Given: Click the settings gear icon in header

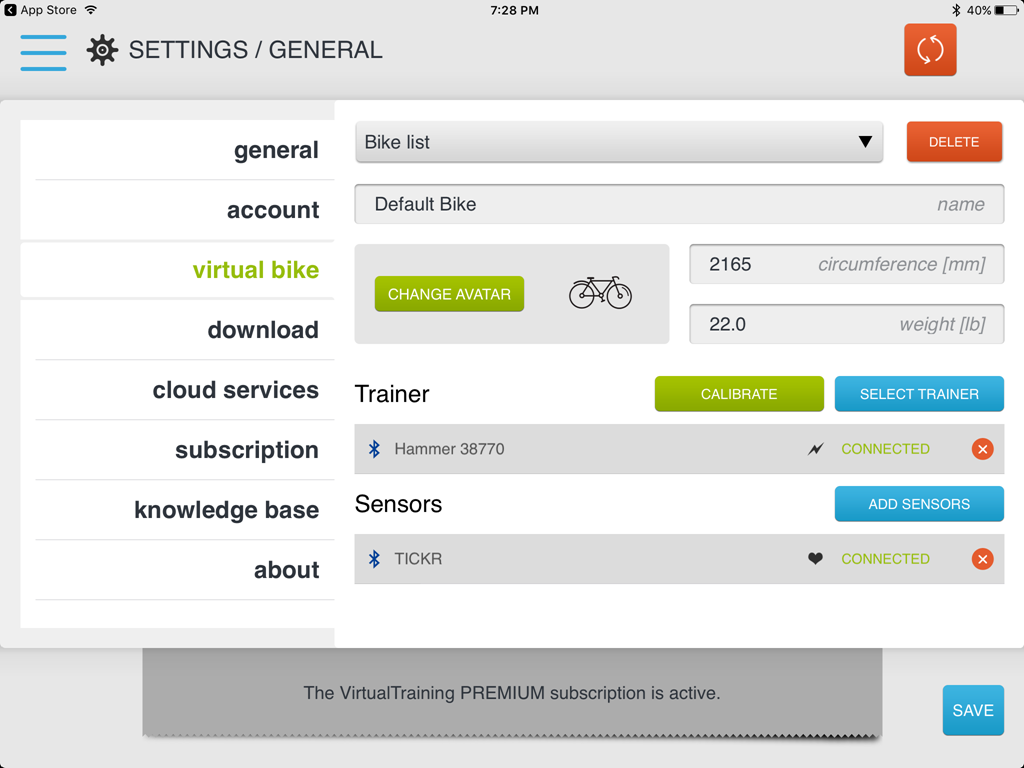Looking at the screenshot, I should tap(103, 50).
